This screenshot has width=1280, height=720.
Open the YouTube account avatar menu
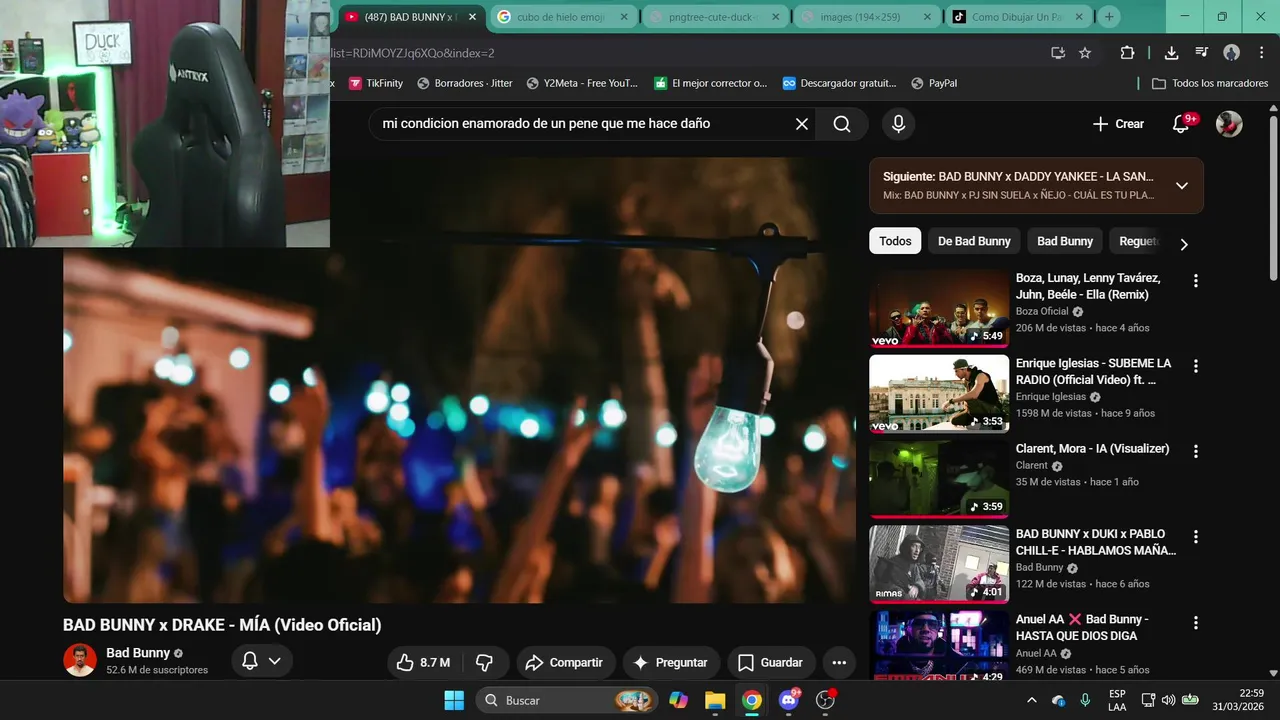(1229, 124)
